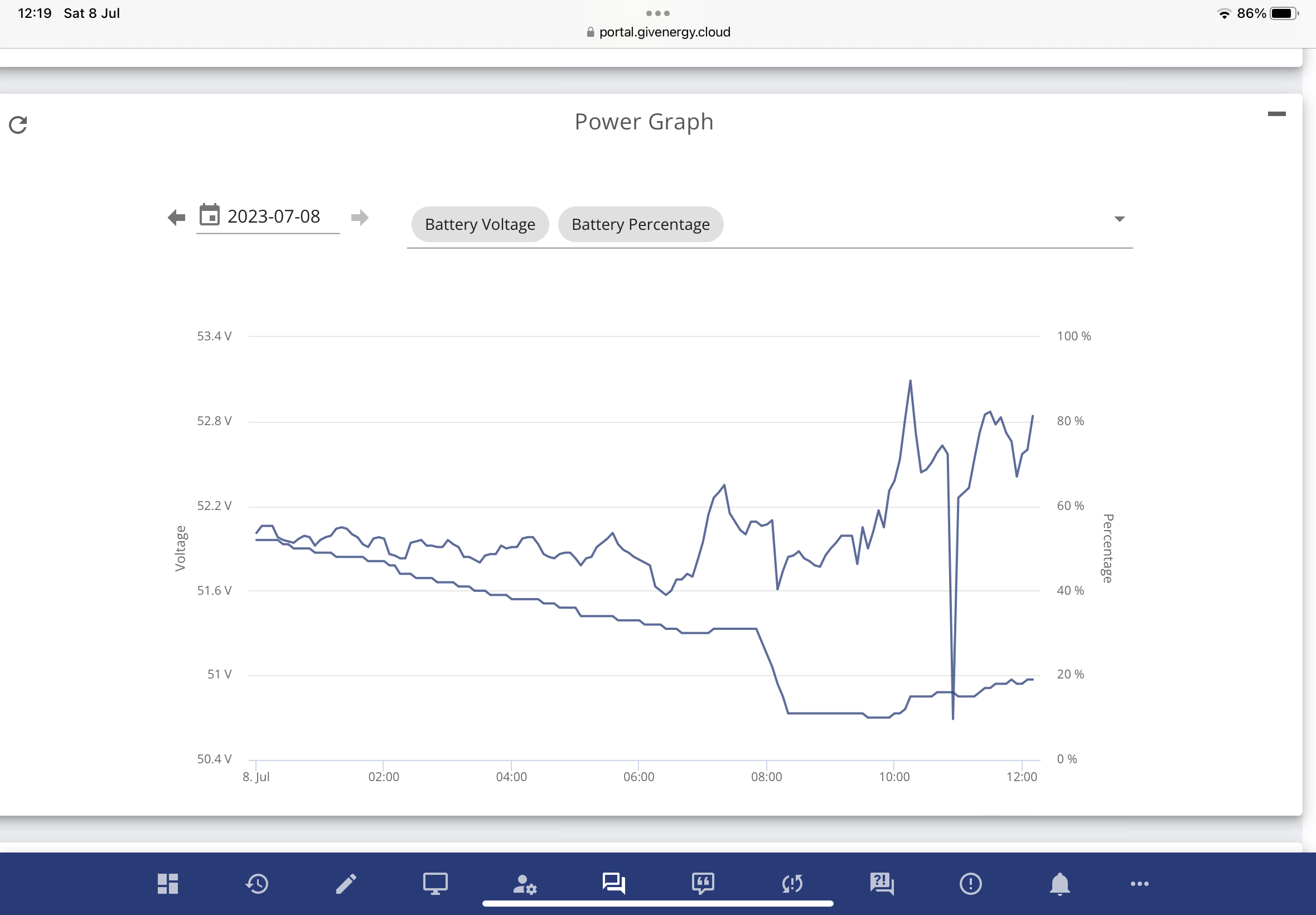Open the sync warning icon
Viewport: 1316px width, 915px height.
pos(792,883)
